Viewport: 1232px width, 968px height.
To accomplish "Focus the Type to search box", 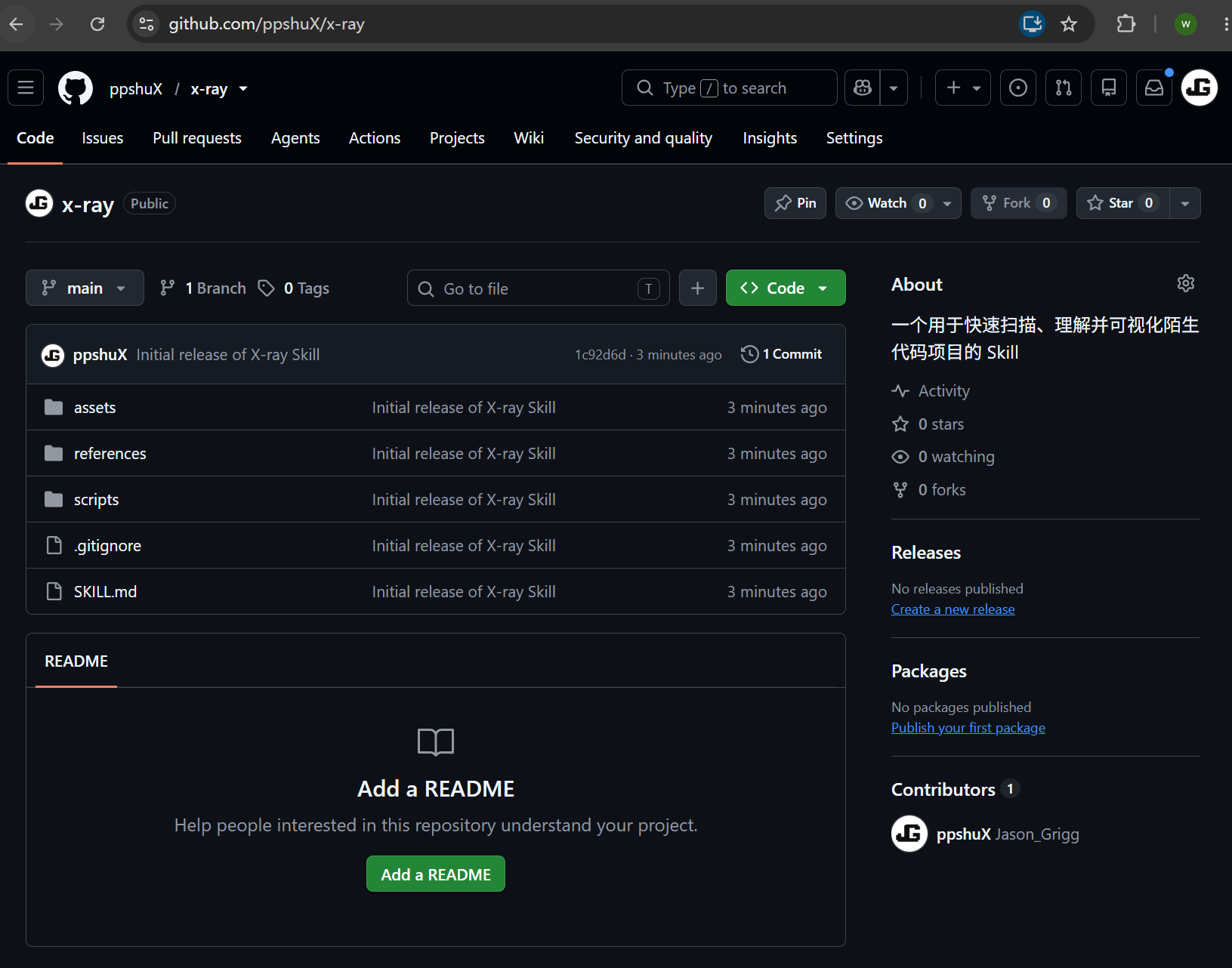I will point(729,88).
